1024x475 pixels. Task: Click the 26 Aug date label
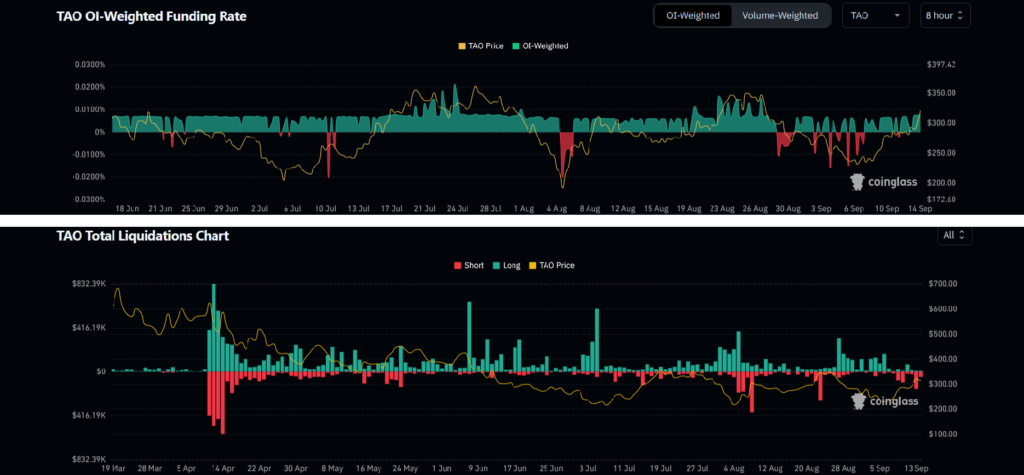pos(756,209)
